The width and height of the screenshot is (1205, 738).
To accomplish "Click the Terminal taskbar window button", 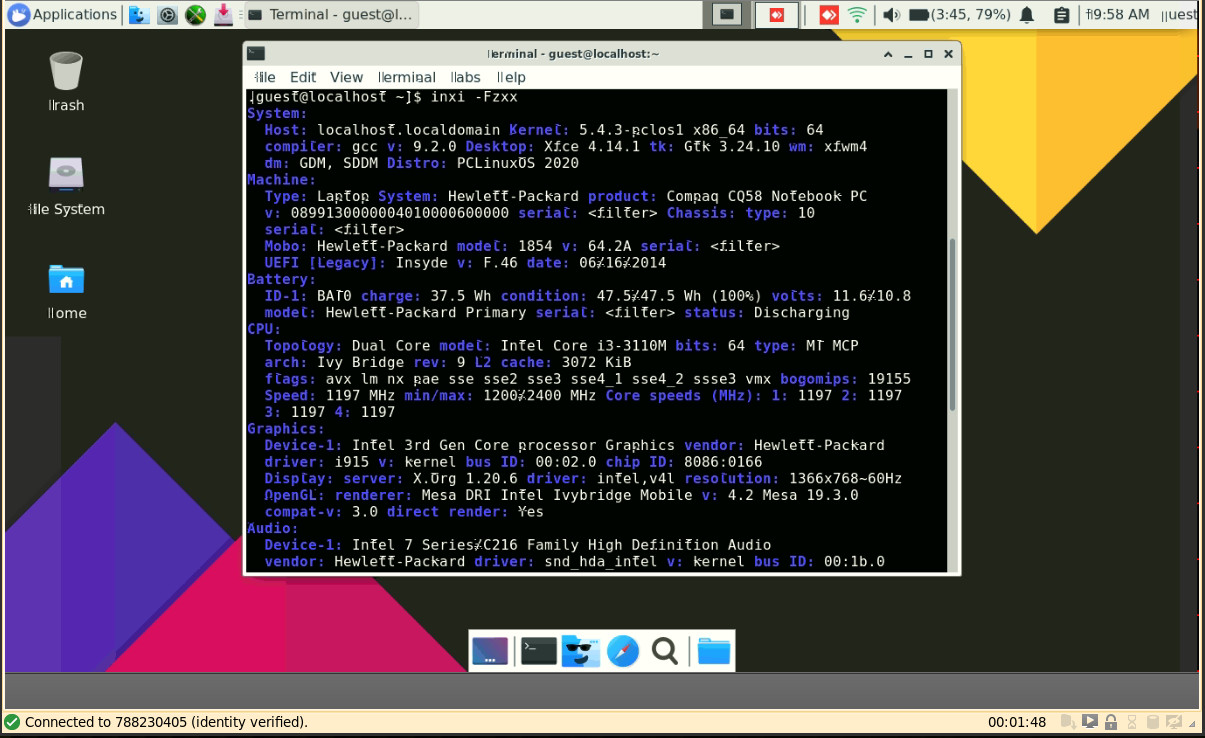I will click(x=330, y=15).
